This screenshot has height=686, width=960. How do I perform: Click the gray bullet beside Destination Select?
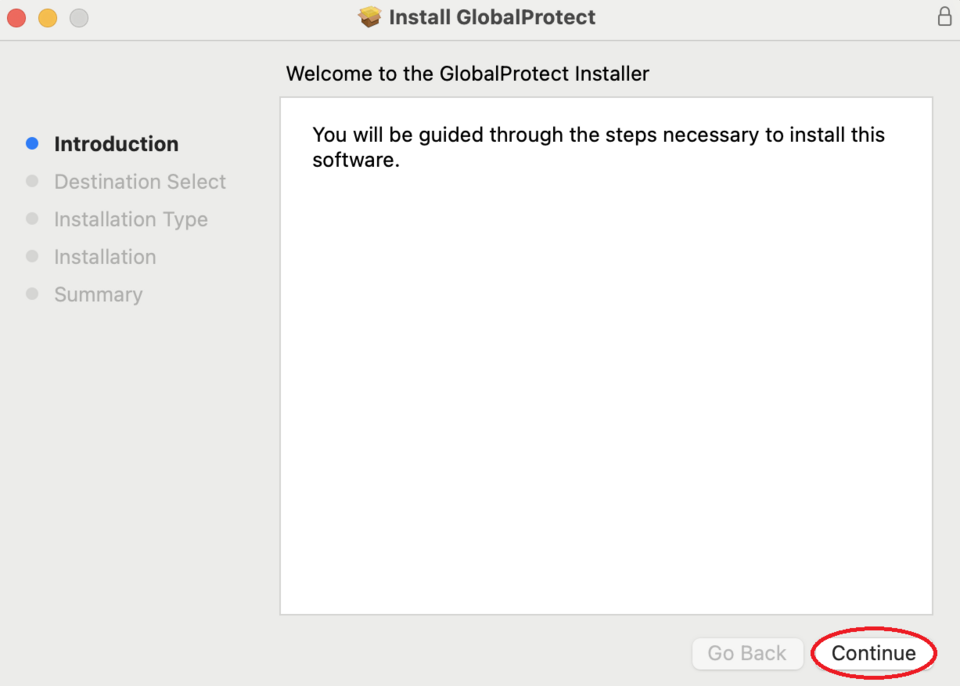tap(32, 181)
